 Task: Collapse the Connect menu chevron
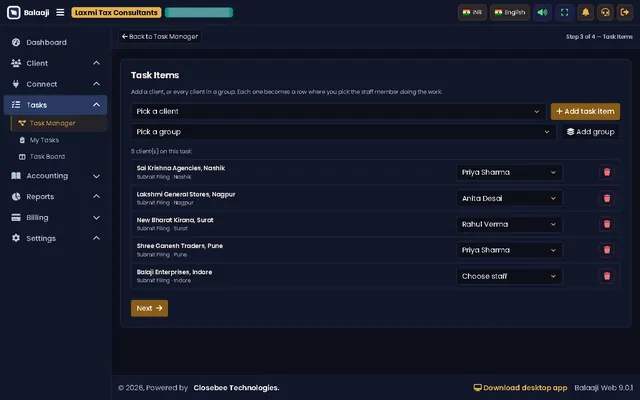tap(96, 84)
